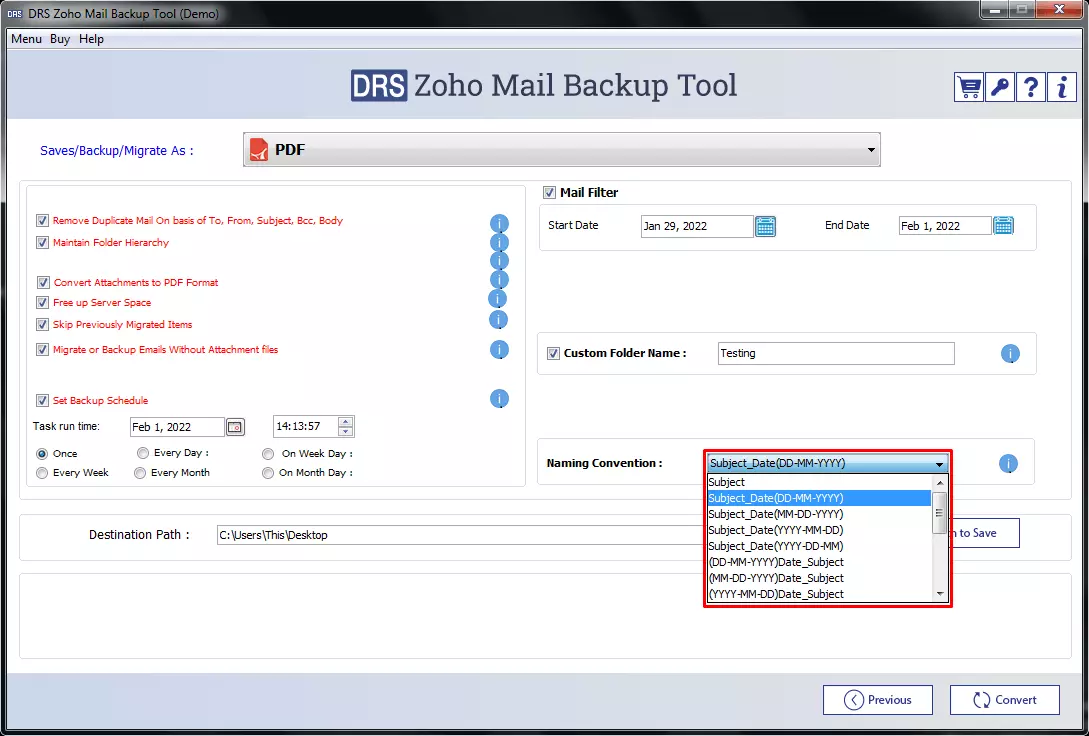Open the Buy menu

coord(60,39)
